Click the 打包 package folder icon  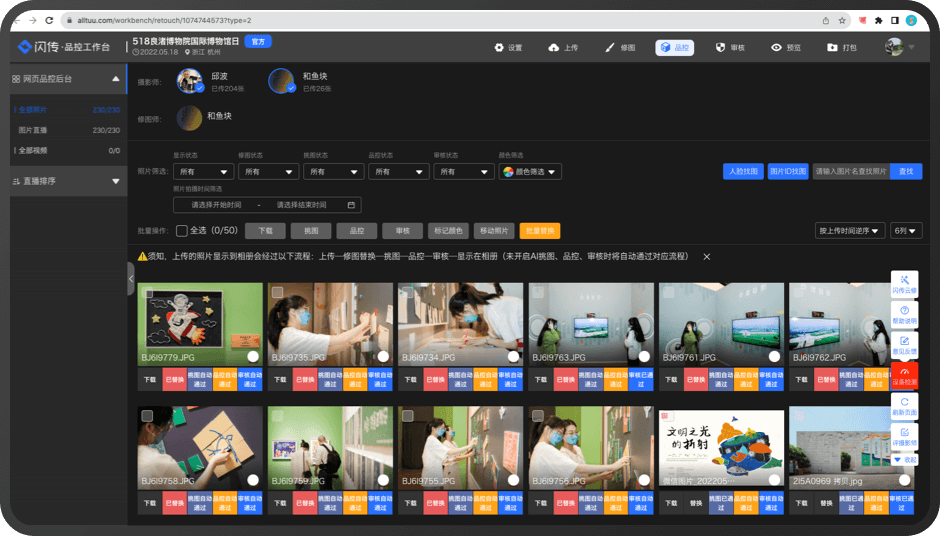(x=841, y=47)
